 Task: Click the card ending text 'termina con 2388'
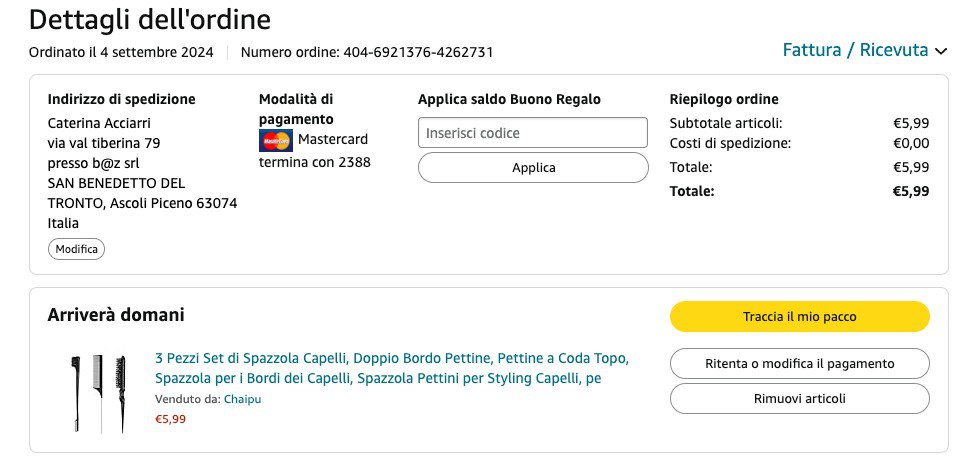click(314, 162)
